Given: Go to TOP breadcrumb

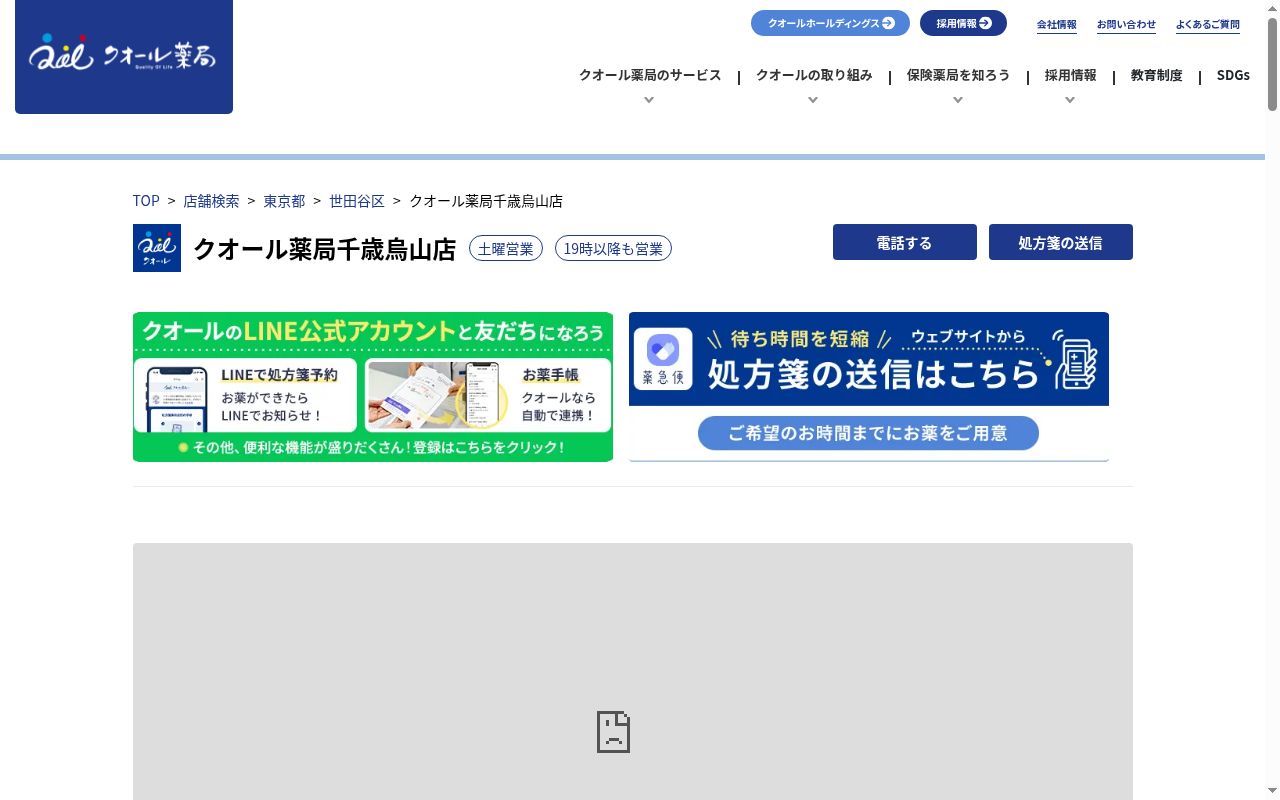Looking at the screenshot, I should (146, 201).
